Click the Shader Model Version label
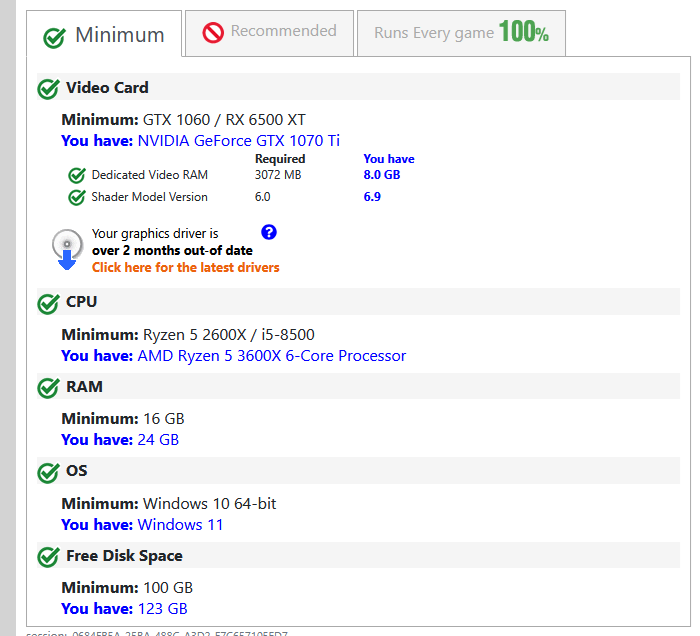Screen dimensions: 700x636 (150, 197)
